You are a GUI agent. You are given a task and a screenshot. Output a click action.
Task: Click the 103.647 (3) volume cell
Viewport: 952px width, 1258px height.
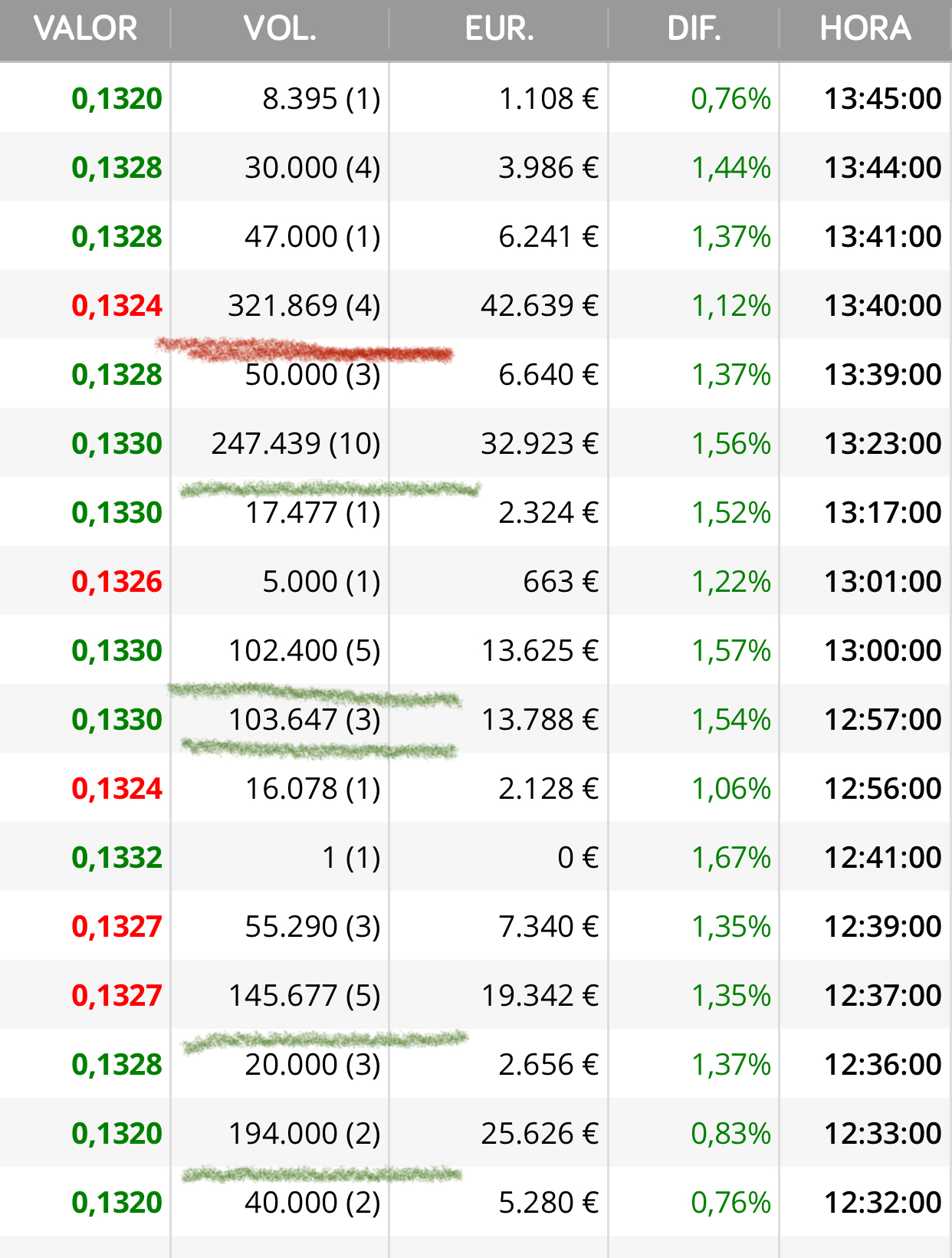point(304,720)
